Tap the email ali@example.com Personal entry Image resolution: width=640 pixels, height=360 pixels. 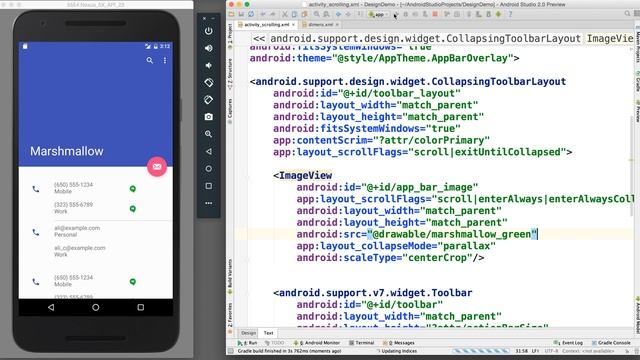(x=77, y=231)
